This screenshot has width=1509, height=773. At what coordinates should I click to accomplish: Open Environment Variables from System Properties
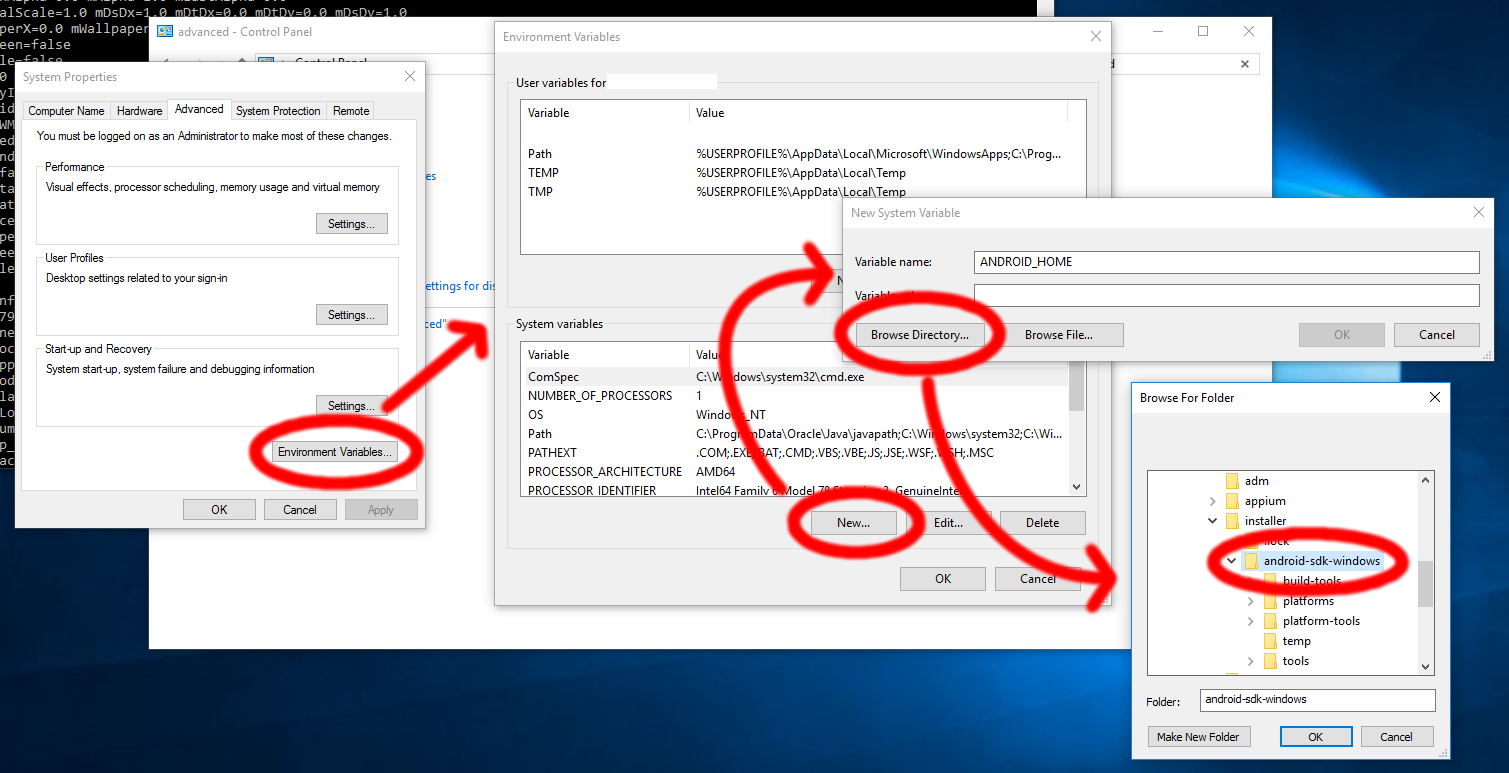point(336,452)
